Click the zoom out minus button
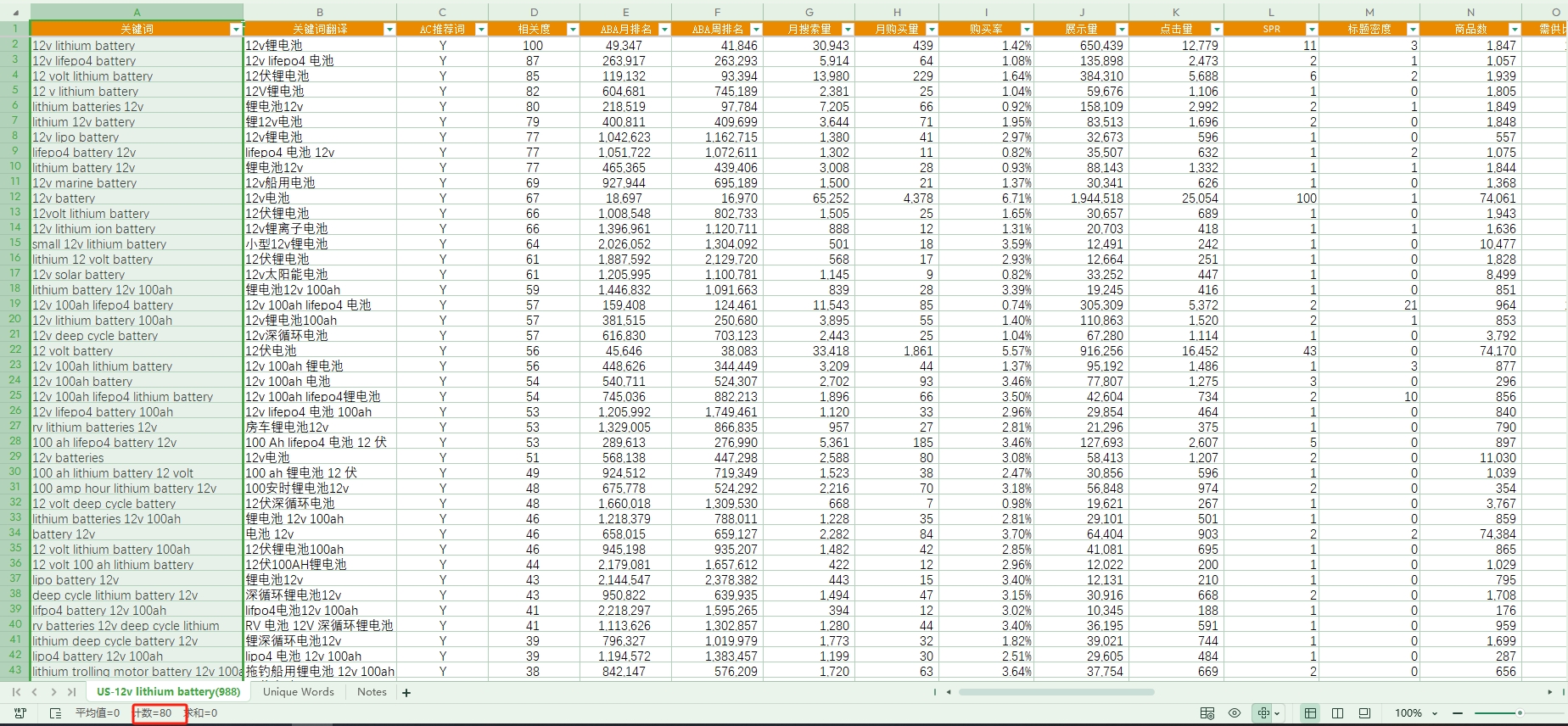This screenshot has width=1568, height=726. click(1458, 713)
